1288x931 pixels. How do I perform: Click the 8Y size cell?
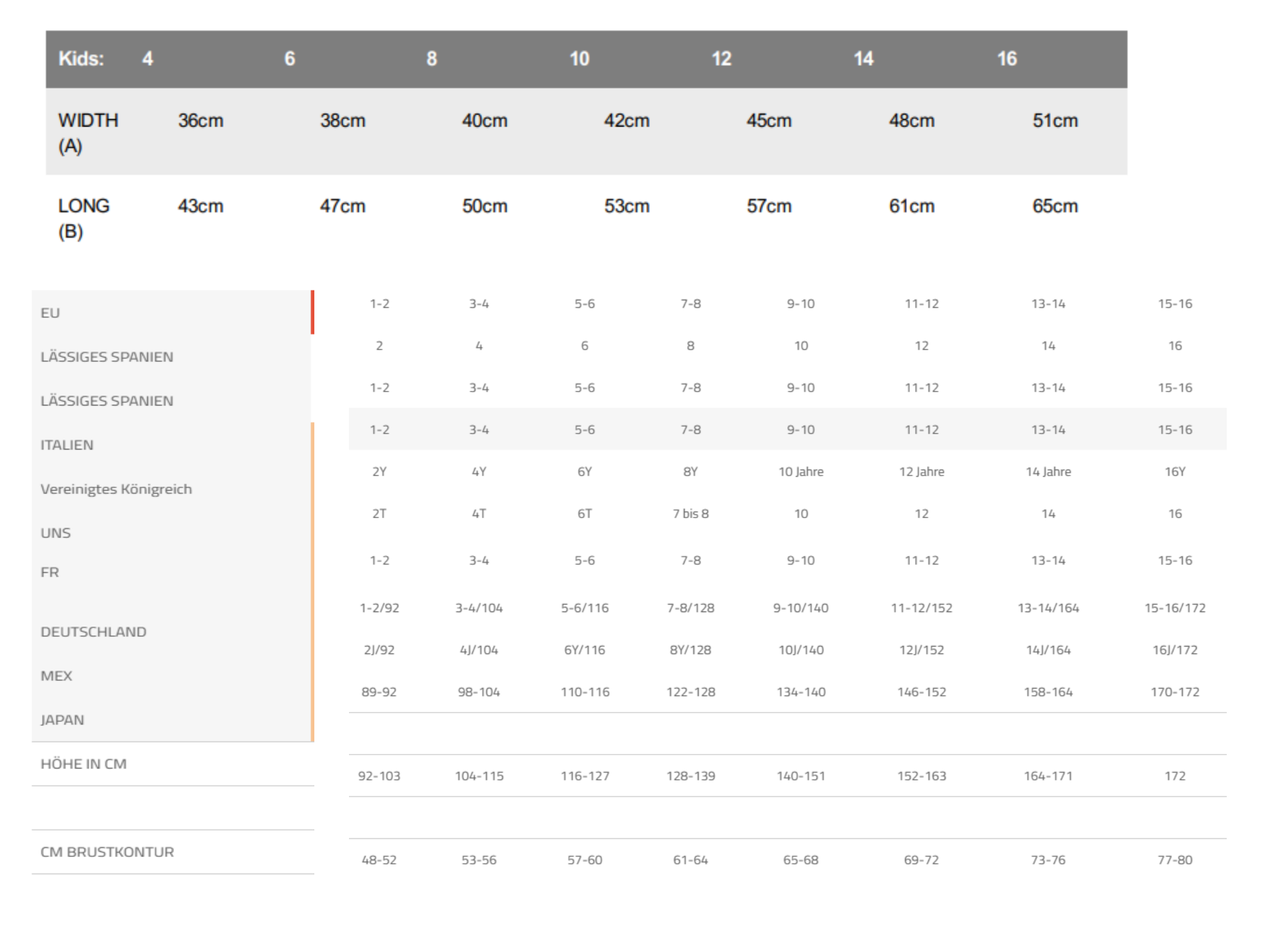click(691, 471)
